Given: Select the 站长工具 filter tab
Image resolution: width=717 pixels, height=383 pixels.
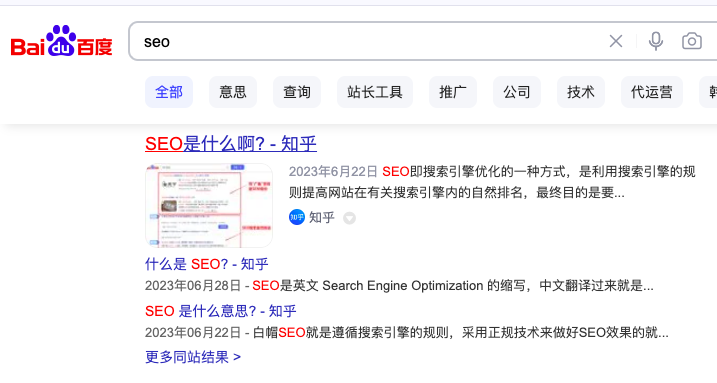Looking at the screenshot, I should (x=375, y=92).
